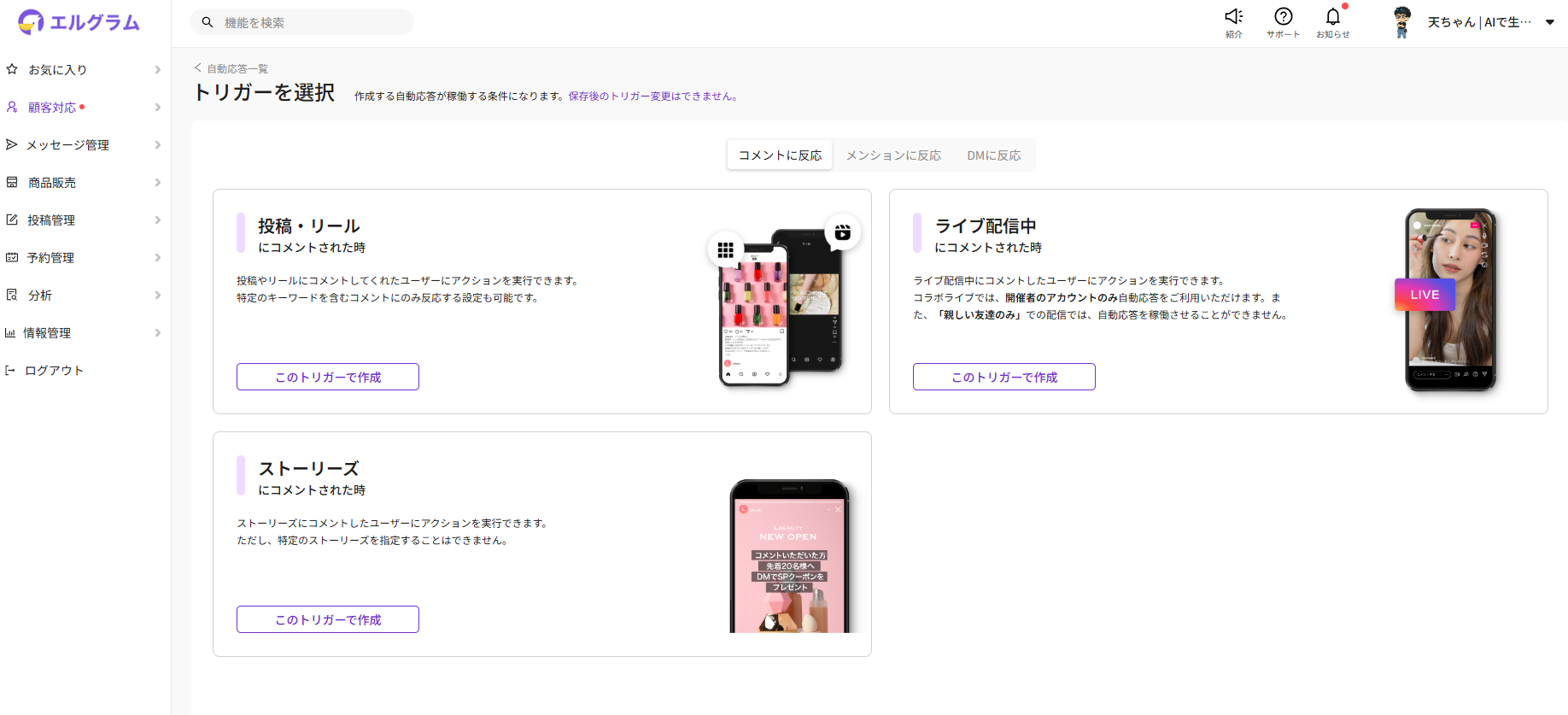Image resolution: width=1568 pixels, height=715 pixels.
Task: Go back to 自動応答一覧
Action: 232,68
